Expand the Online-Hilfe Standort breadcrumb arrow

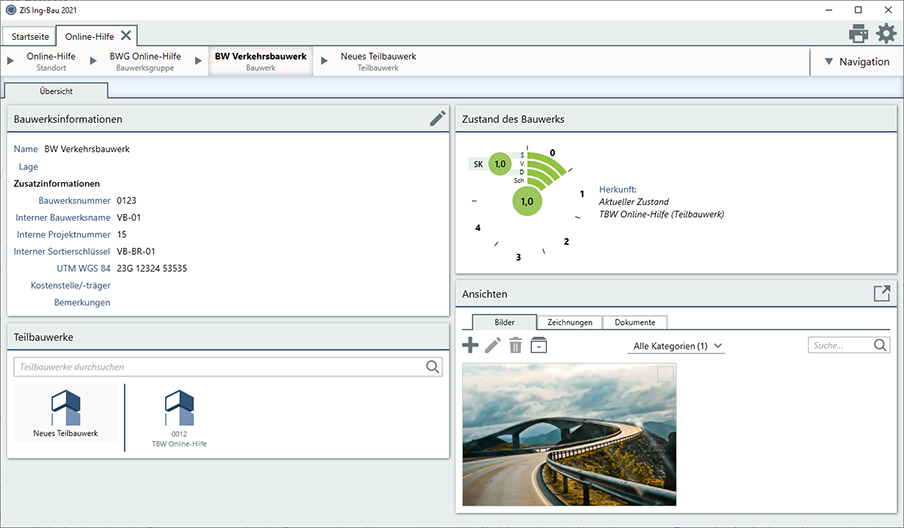point(10,62)
